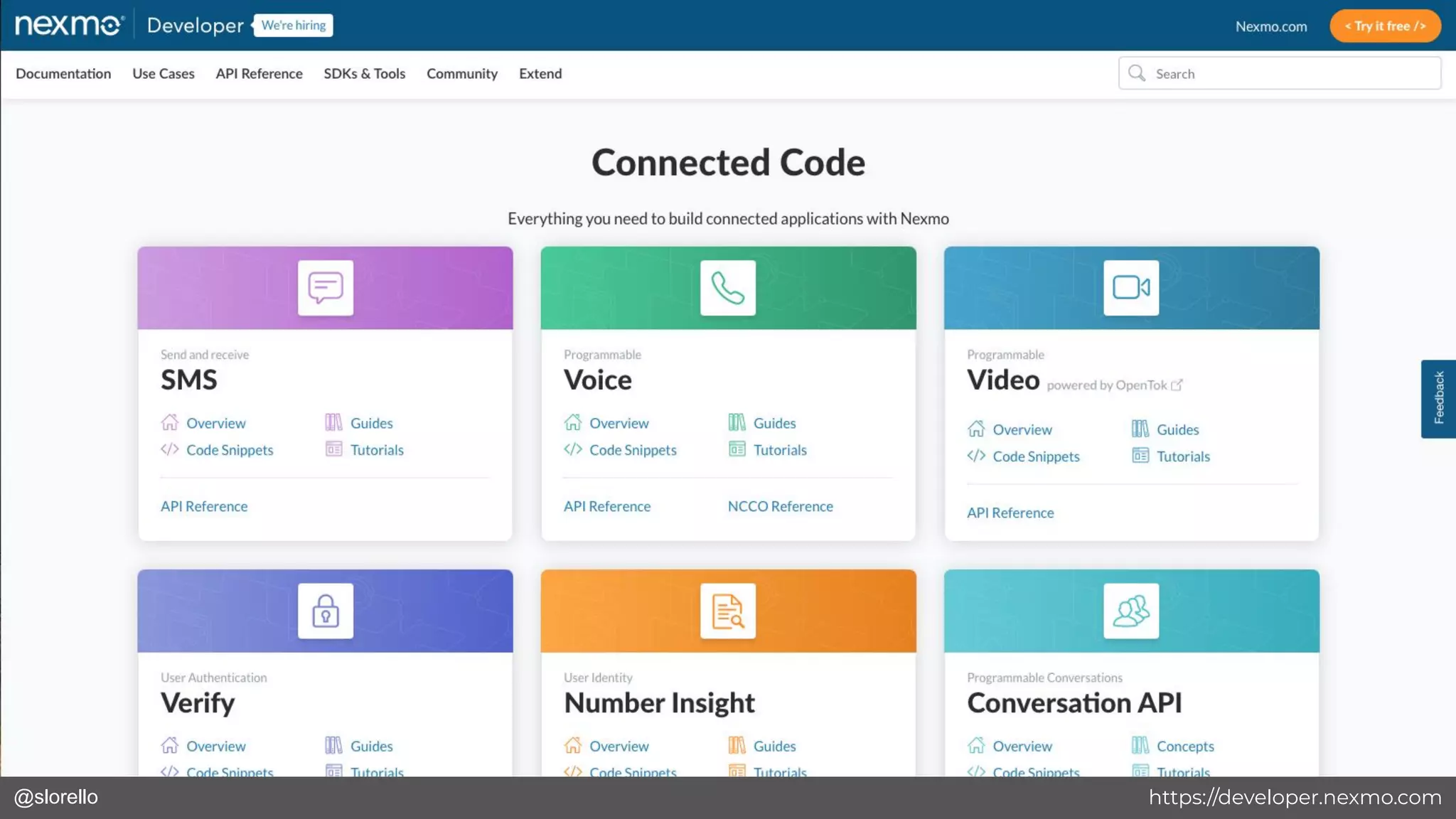Open the Voice NCCO Reference link
The image size is (1456, 819).
[x=780, y=506]
